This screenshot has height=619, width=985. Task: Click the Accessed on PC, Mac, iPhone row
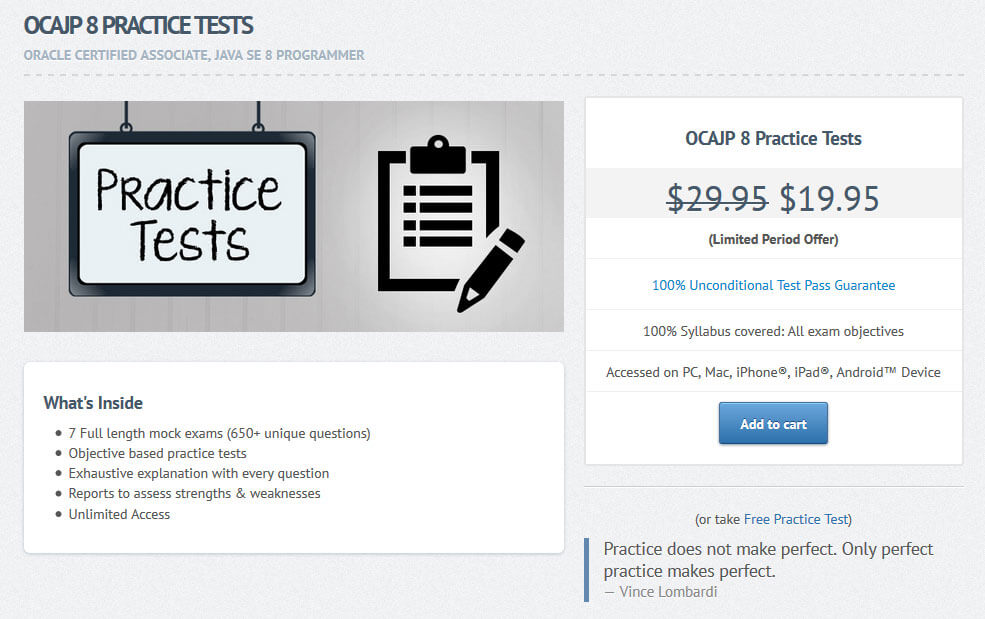[773, 372]
